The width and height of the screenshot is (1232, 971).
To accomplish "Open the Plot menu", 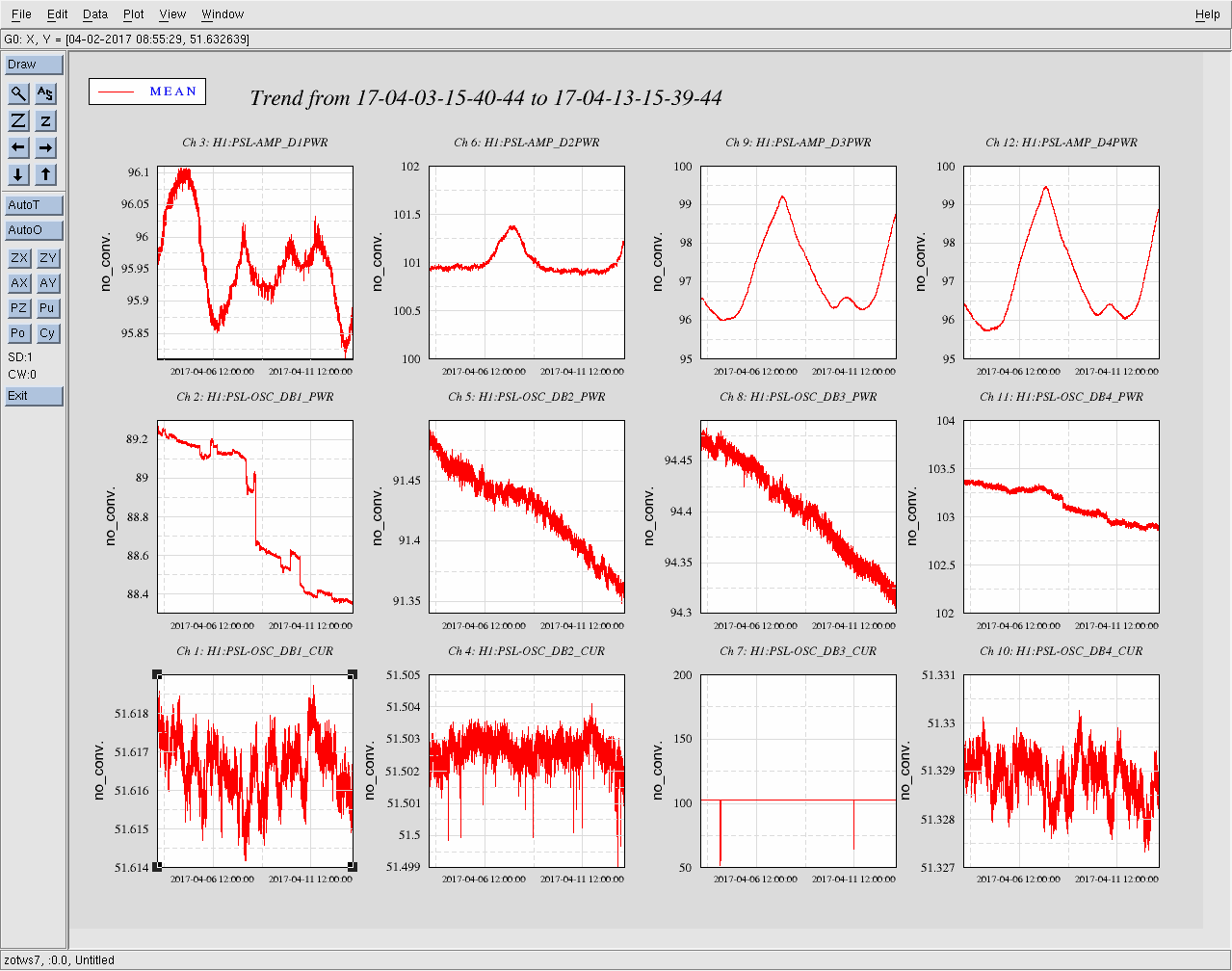I will [x=134, y=14].
